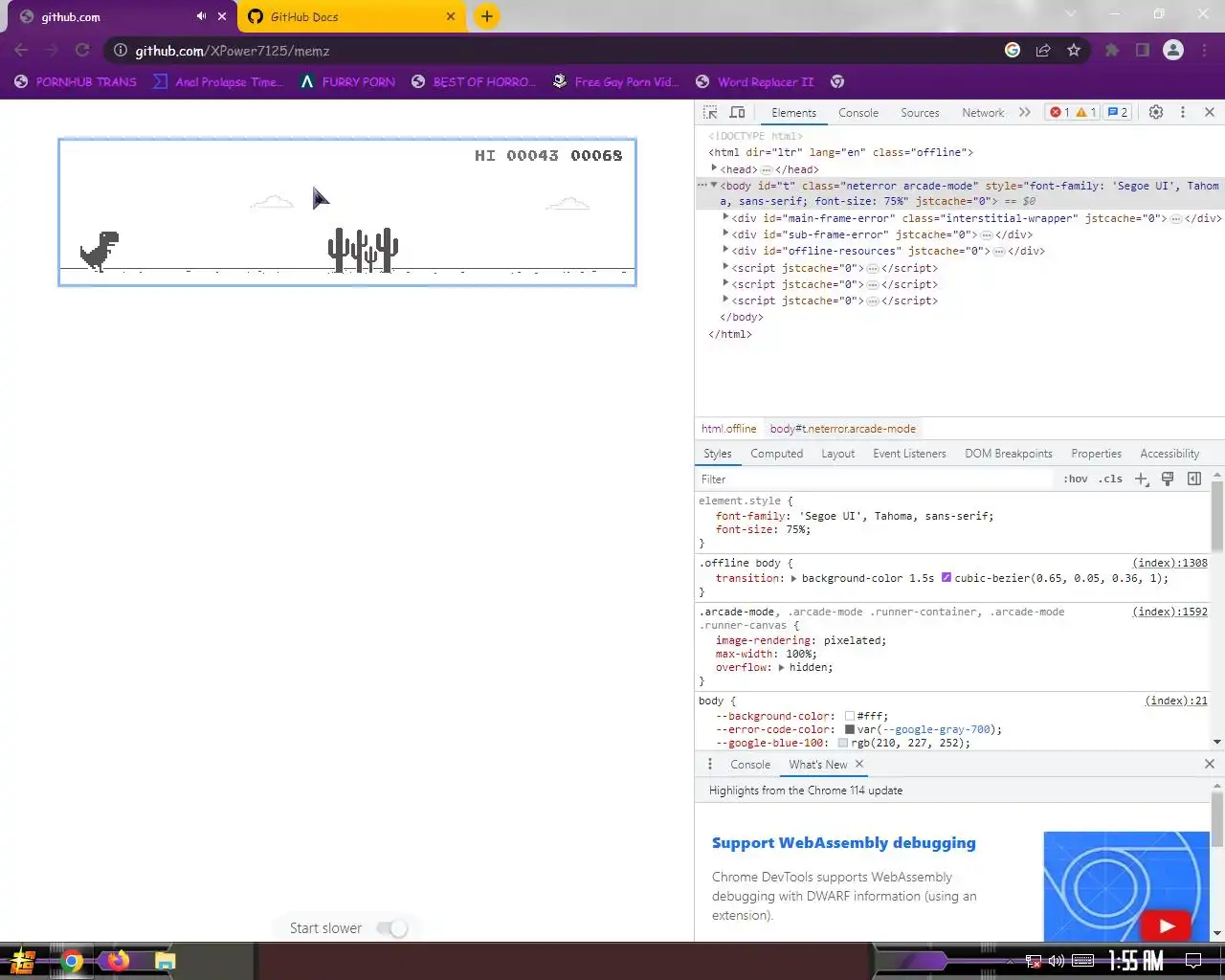
Task: Open the extensions puzzle icon
Action: [1112, 51]
